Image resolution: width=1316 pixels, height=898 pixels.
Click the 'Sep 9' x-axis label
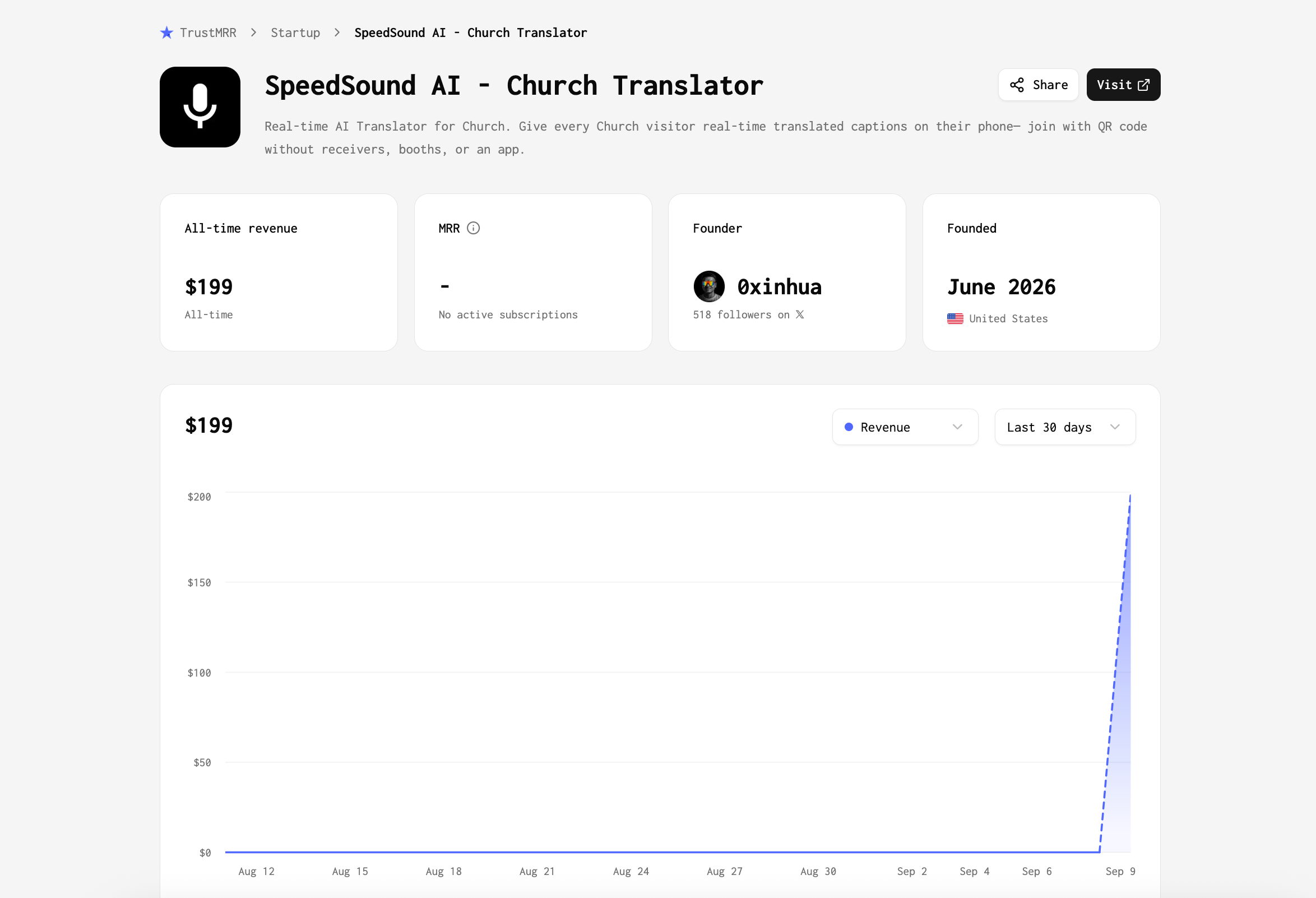click(1120, 872)
